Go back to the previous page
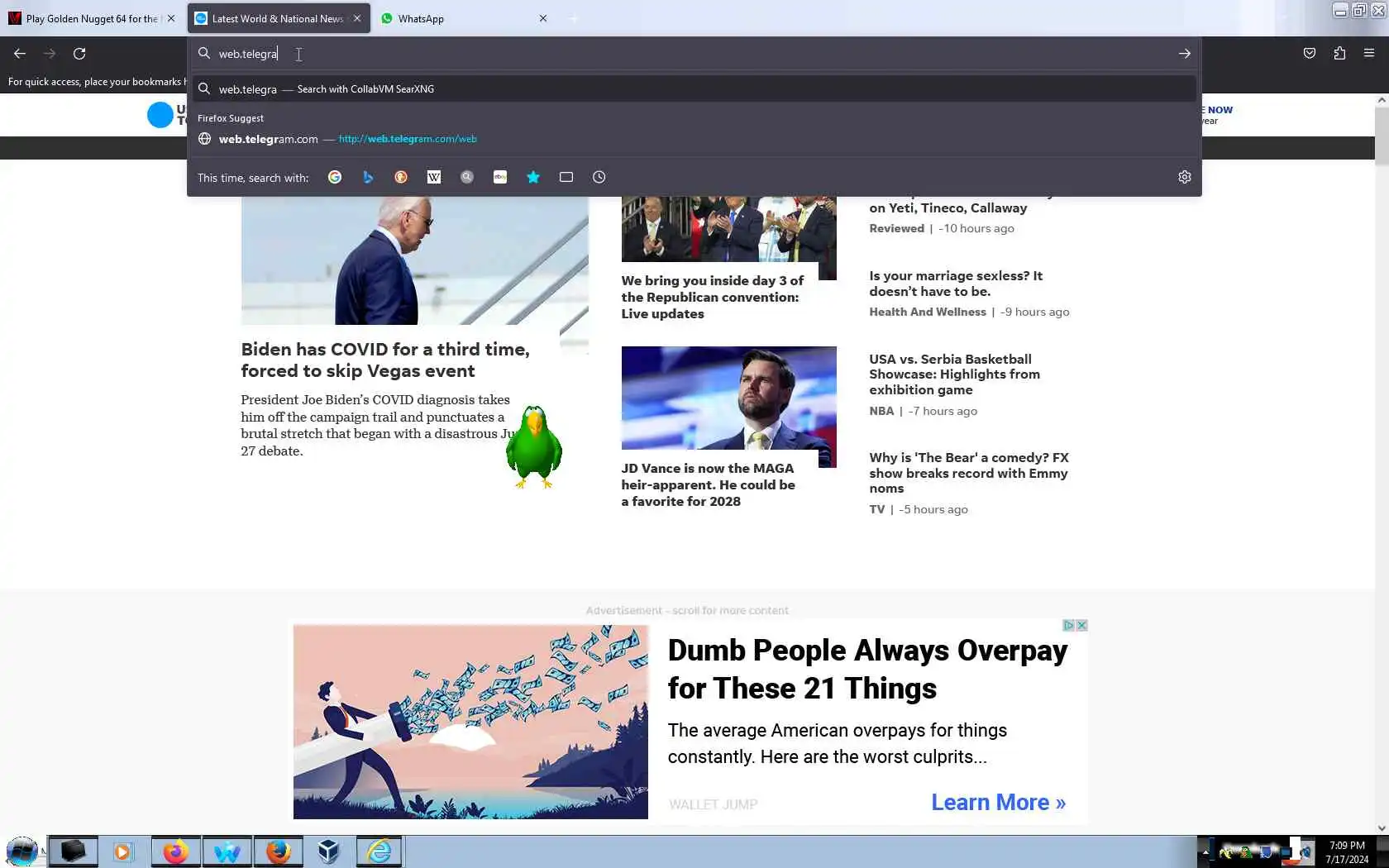The height and width of the screenshot is (868, 1389). [20, 54]
